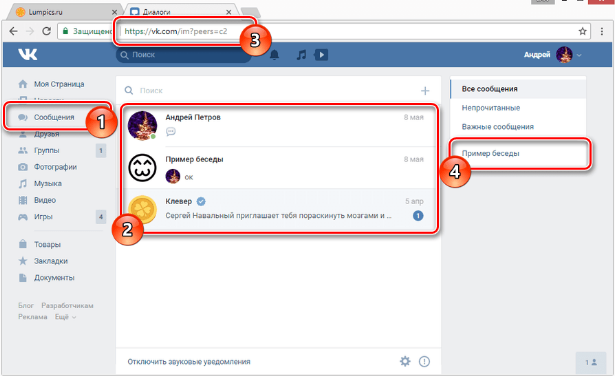Click unread badge 1 on Клевер

click(x=418, y=216)
